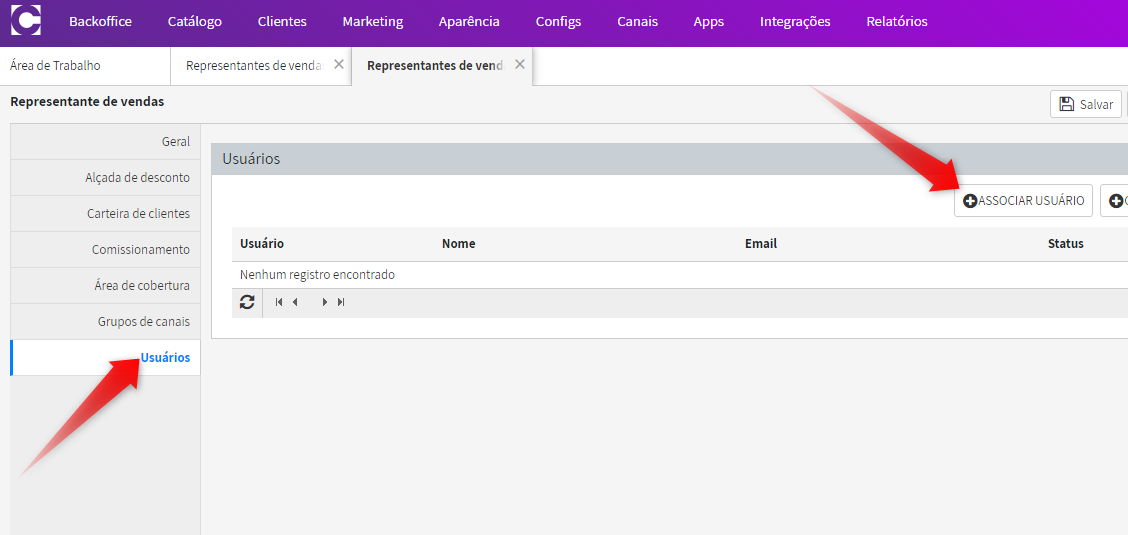This screenshot has width=1128, height=535.
Task: Open the Configs menu
Action: coord(558,22)
